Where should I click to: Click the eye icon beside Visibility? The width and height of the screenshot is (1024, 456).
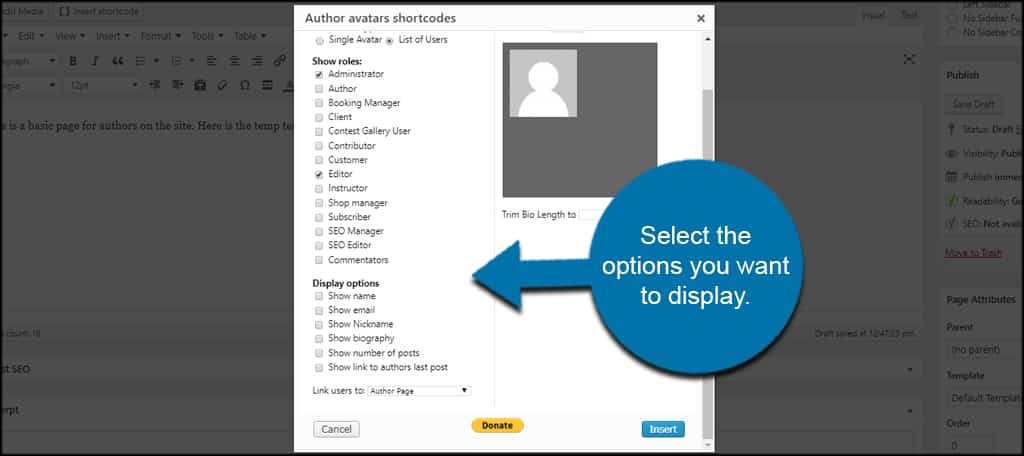pyautogui.click(x=951, y=154)
